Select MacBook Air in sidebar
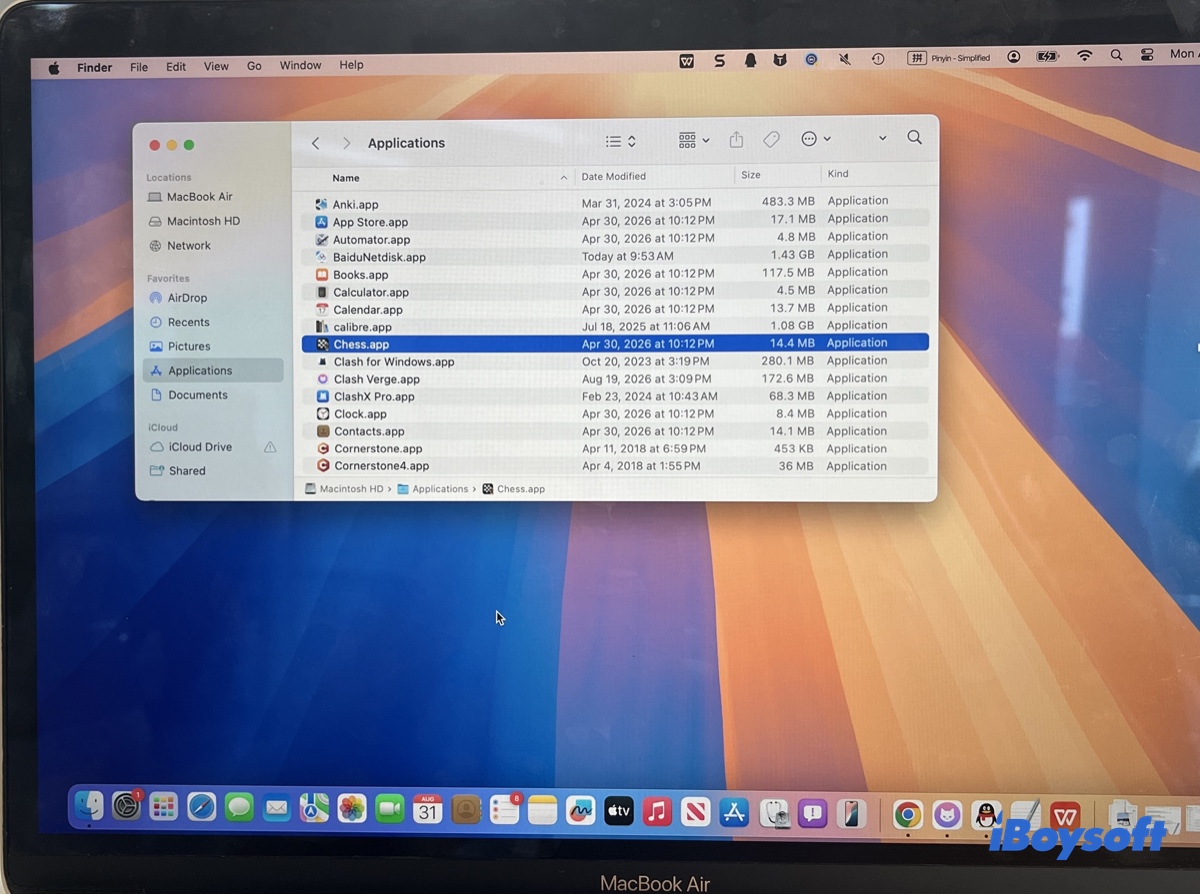The width and height of the screenshot is (1200, 894). click(x=199, y=197)
